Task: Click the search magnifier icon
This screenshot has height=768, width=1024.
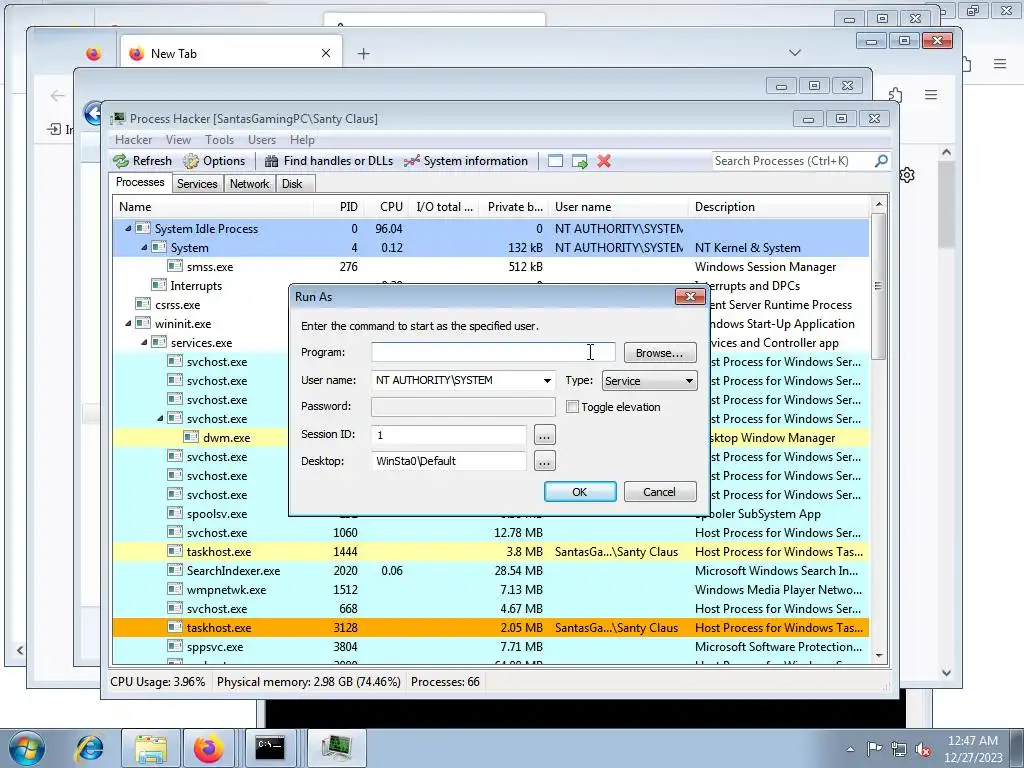Action: click(881, 160)
